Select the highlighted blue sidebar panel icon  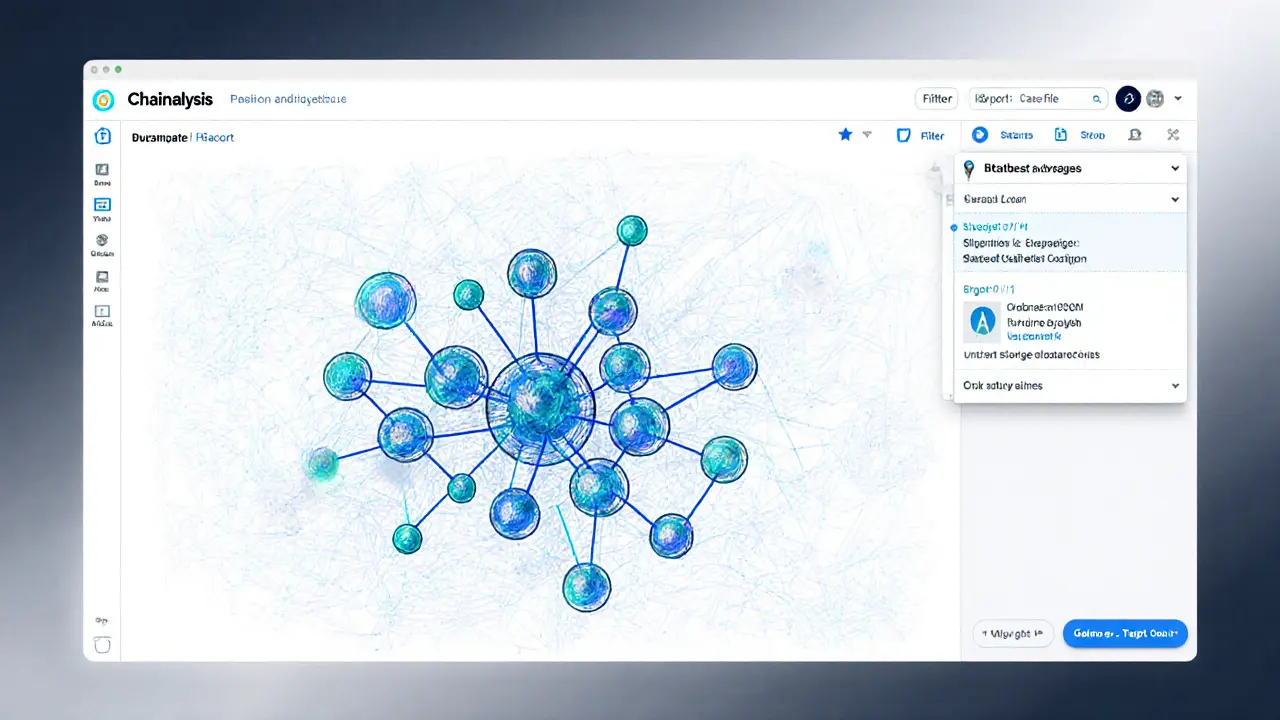pos(102,204)
